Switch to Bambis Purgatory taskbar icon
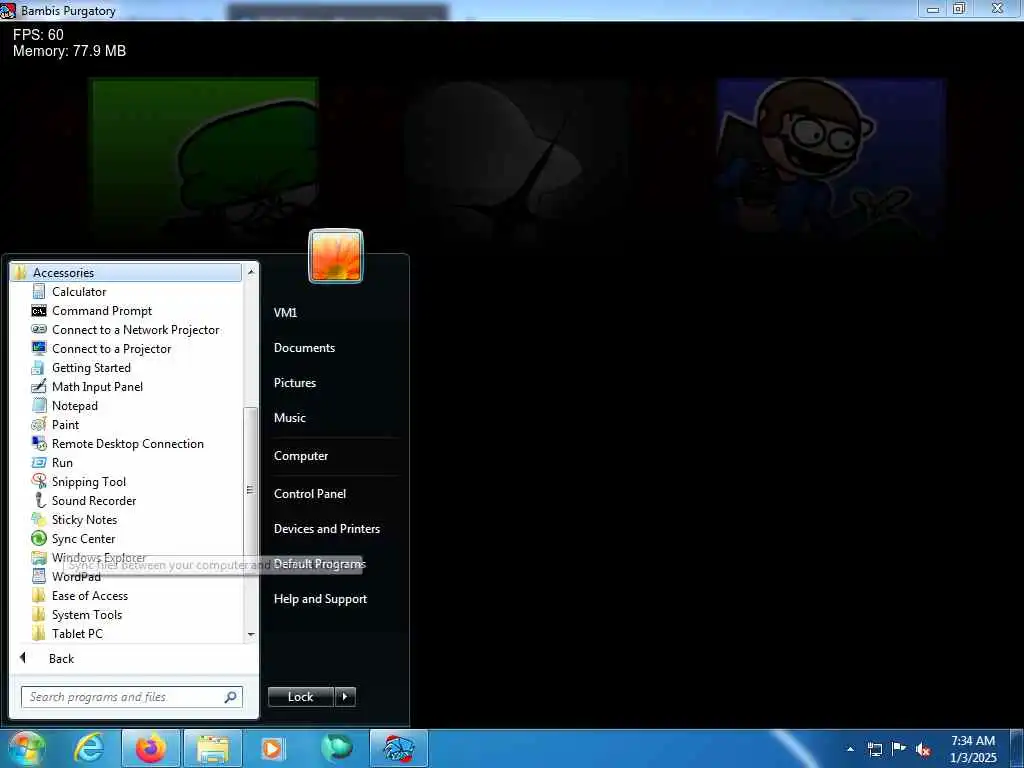Screen dimensions: 1024x768 (x=398, y=748)
